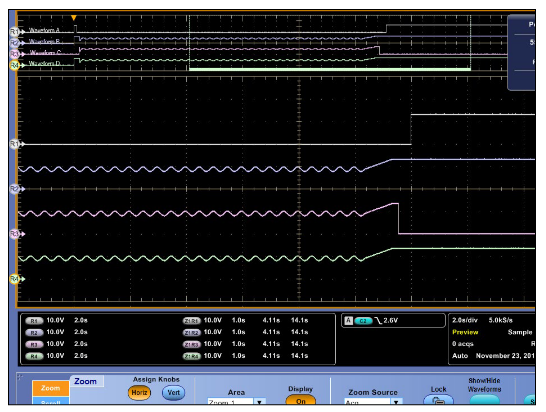Click the Waveform A label
The height and width of the screenshot is (412, 546).
[44, 30]
